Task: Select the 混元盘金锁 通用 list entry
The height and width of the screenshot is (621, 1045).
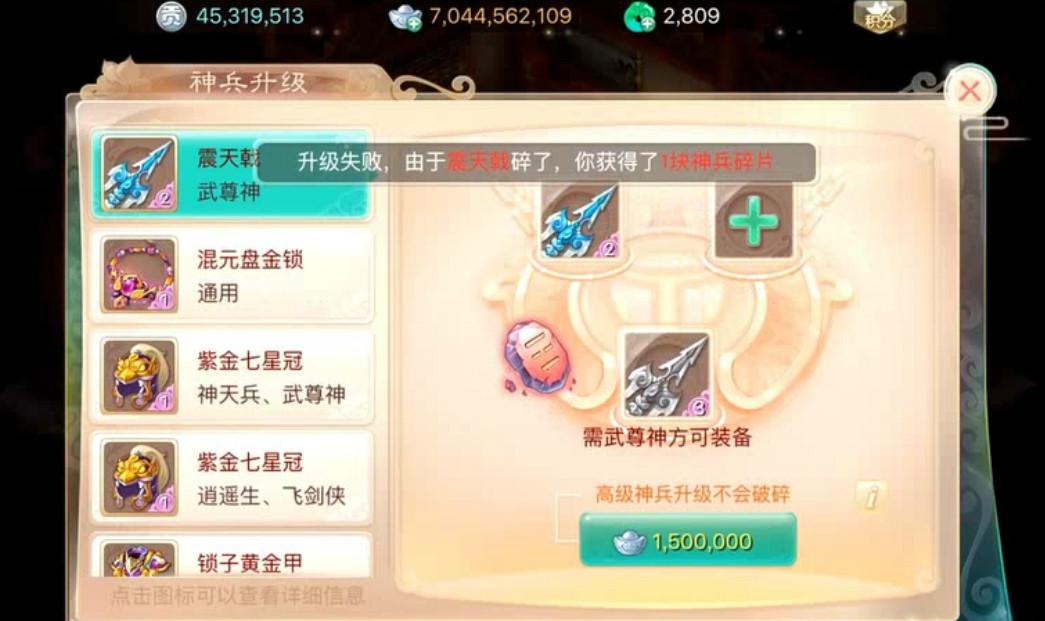Action: click(231, 275)
